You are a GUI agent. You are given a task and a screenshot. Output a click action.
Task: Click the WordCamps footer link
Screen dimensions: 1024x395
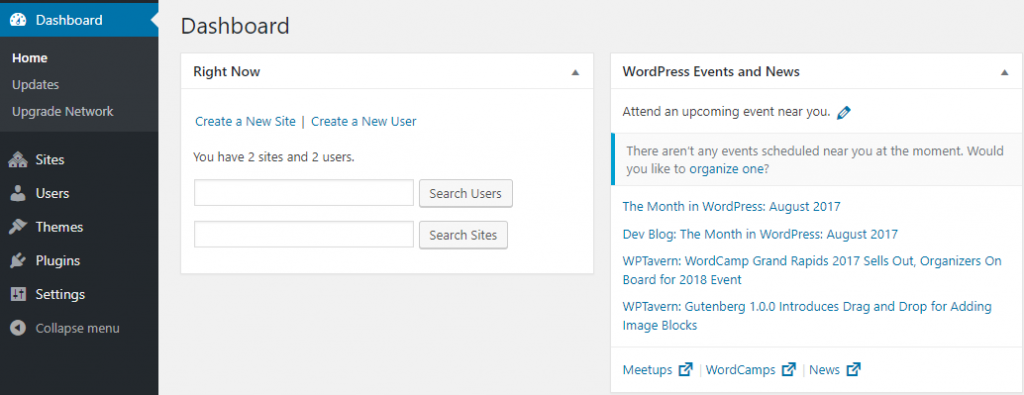coord(741,370)
